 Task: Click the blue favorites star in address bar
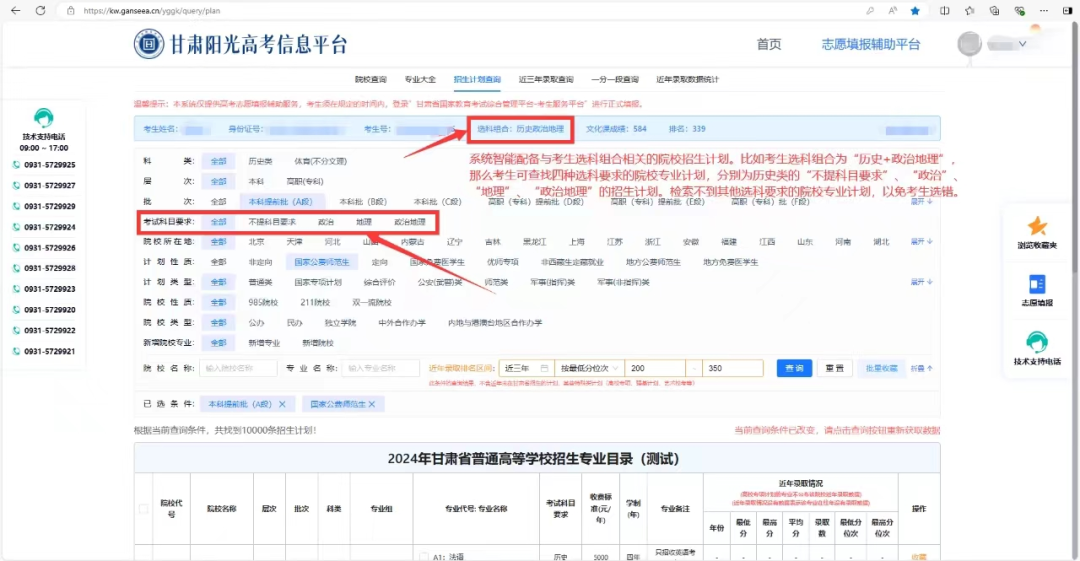click(915, 10)
